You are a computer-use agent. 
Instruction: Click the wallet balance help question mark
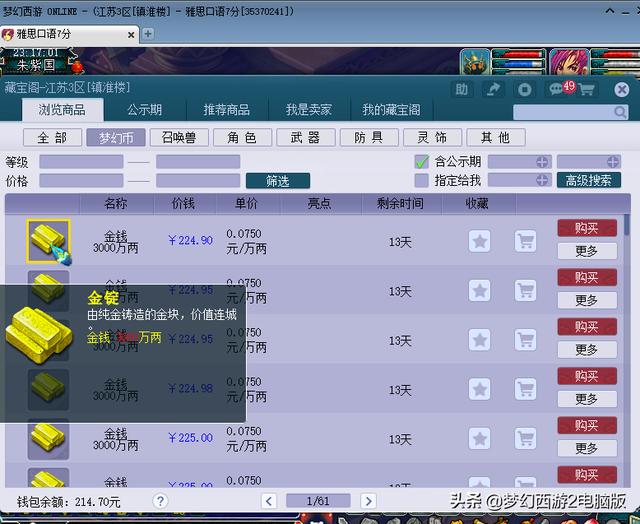[160, 501]
